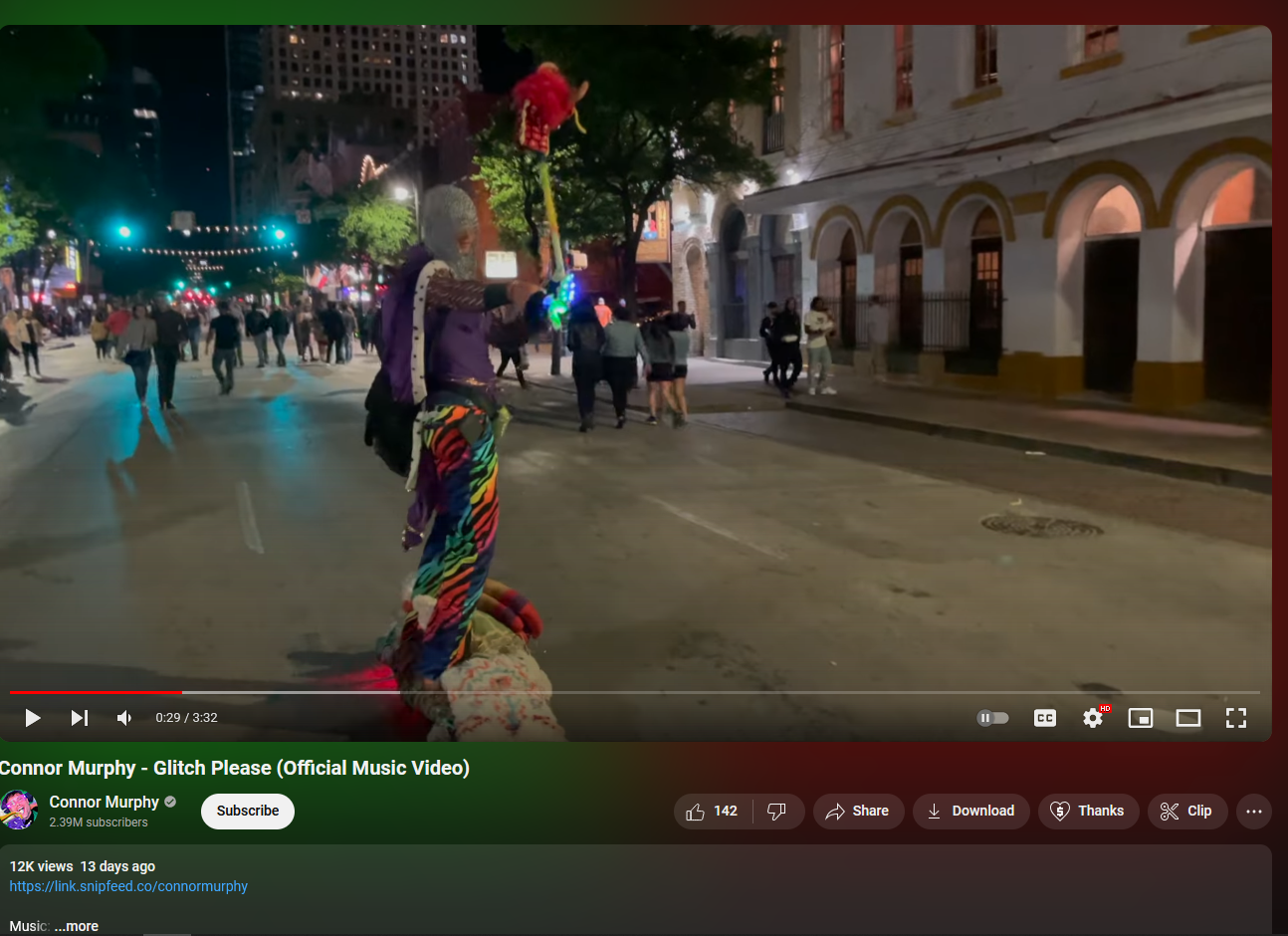
Task: Mute the video audio
Action: pos(122,717)
